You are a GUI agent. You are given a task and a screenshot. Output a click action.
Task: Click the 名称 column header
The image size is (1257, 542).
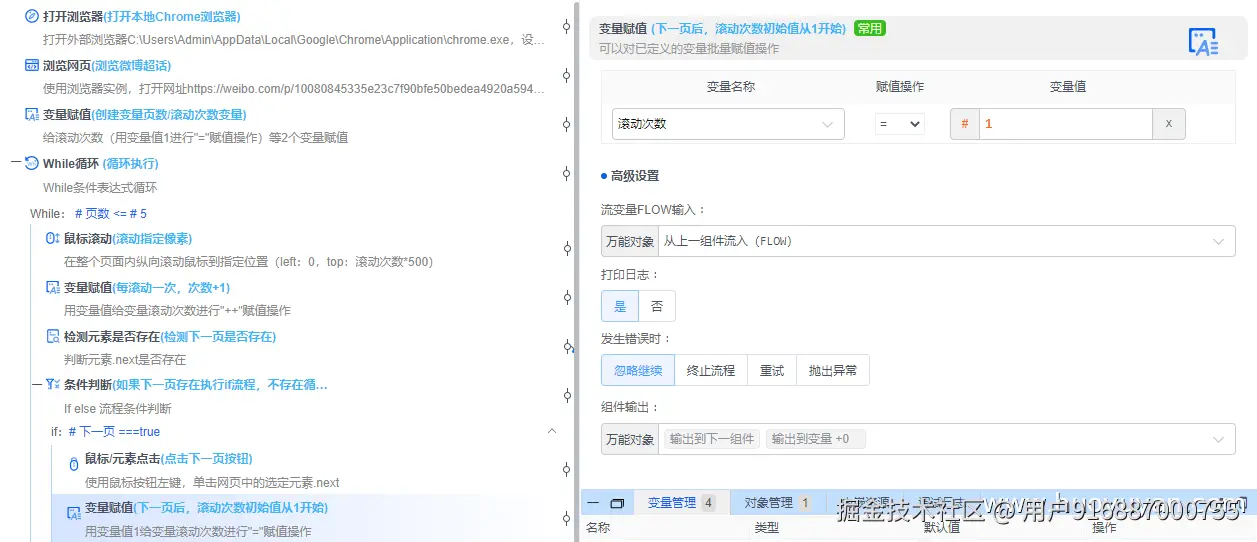[x=598, y=528]
